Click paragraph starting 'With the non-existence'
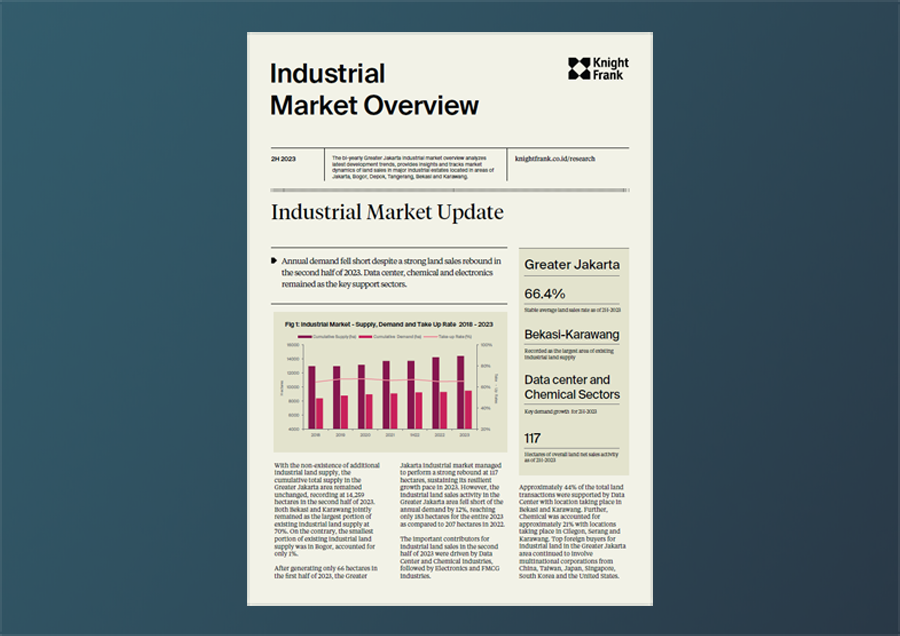The image size is (900, 636). click(x=327, y=510)
